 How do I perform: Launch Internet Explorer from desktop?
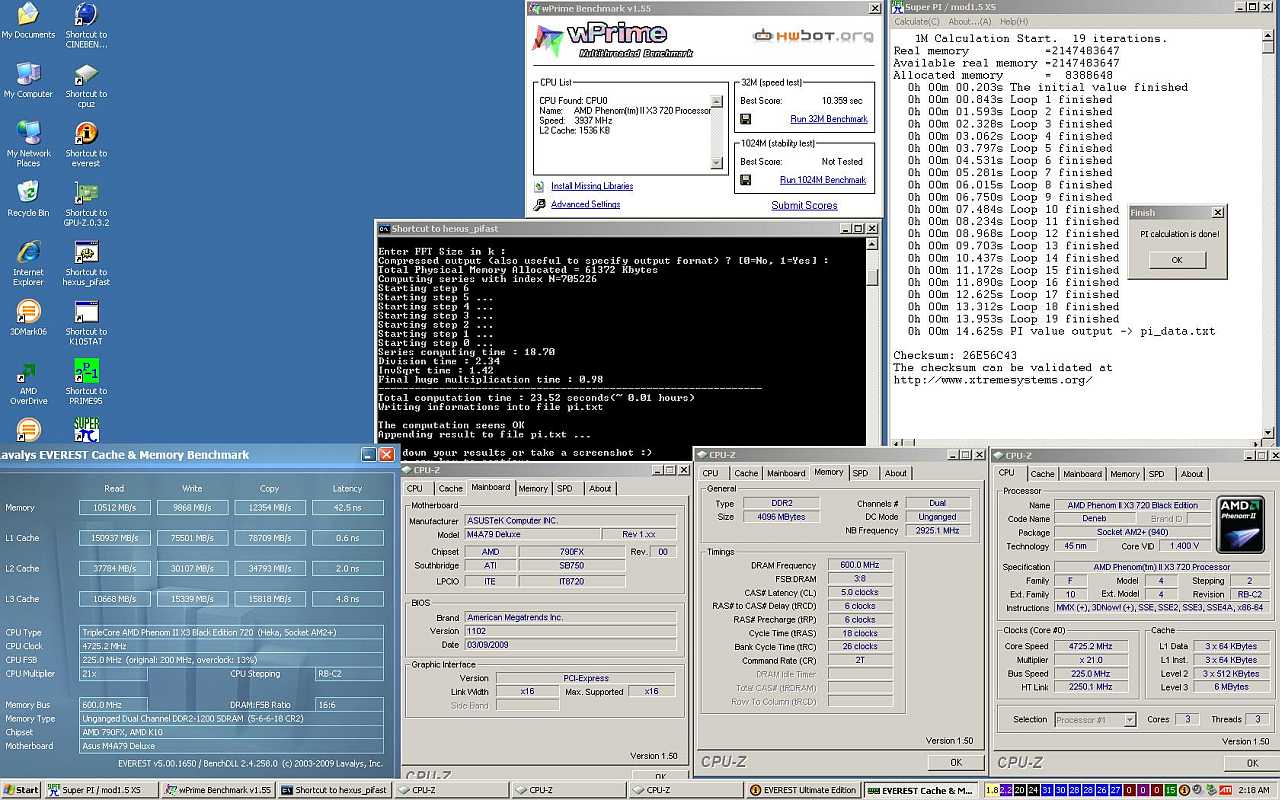coord(28,264)
